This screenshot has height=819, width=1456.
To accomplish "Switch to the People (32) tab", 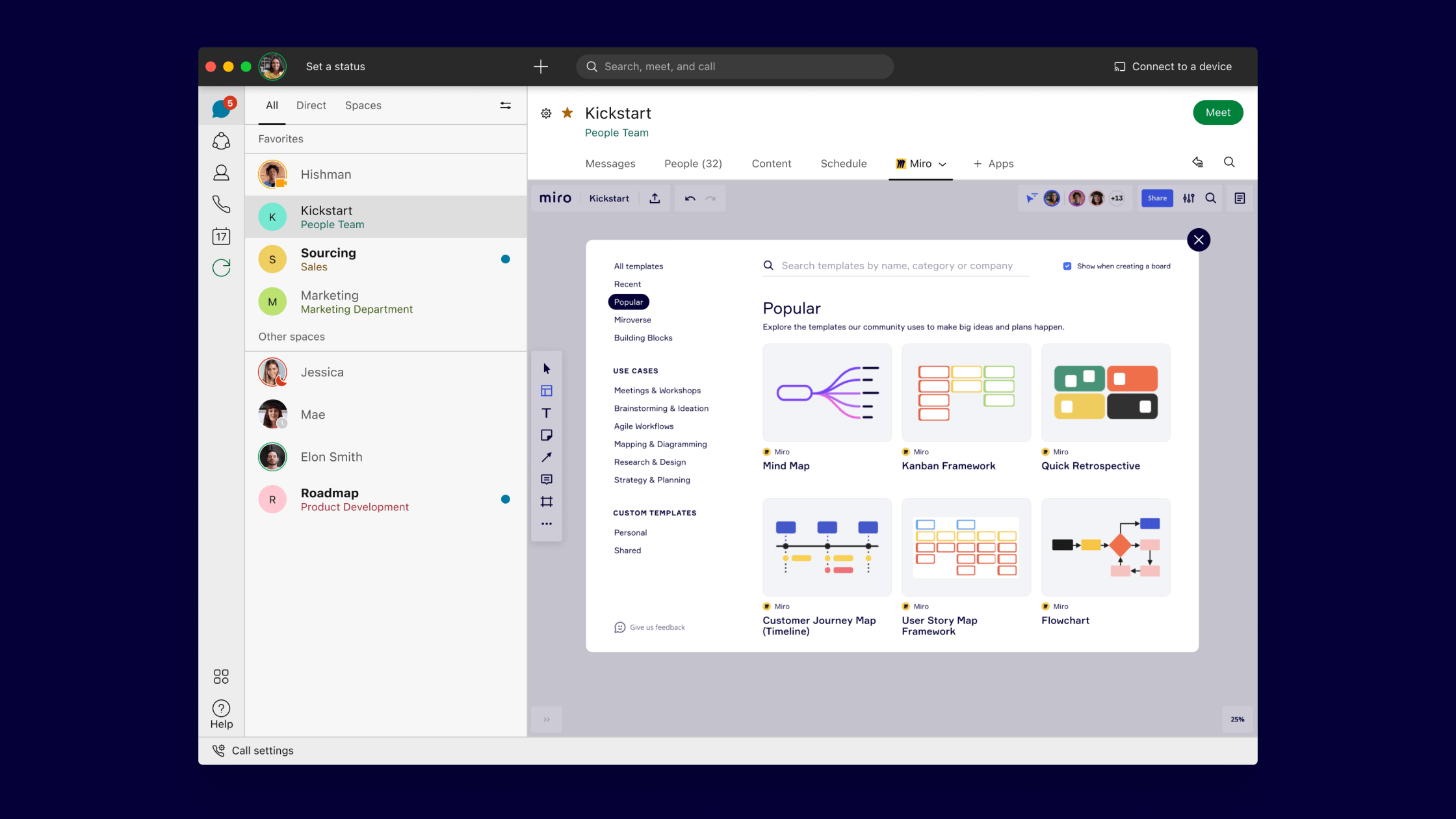I will (x=692, y=164).
